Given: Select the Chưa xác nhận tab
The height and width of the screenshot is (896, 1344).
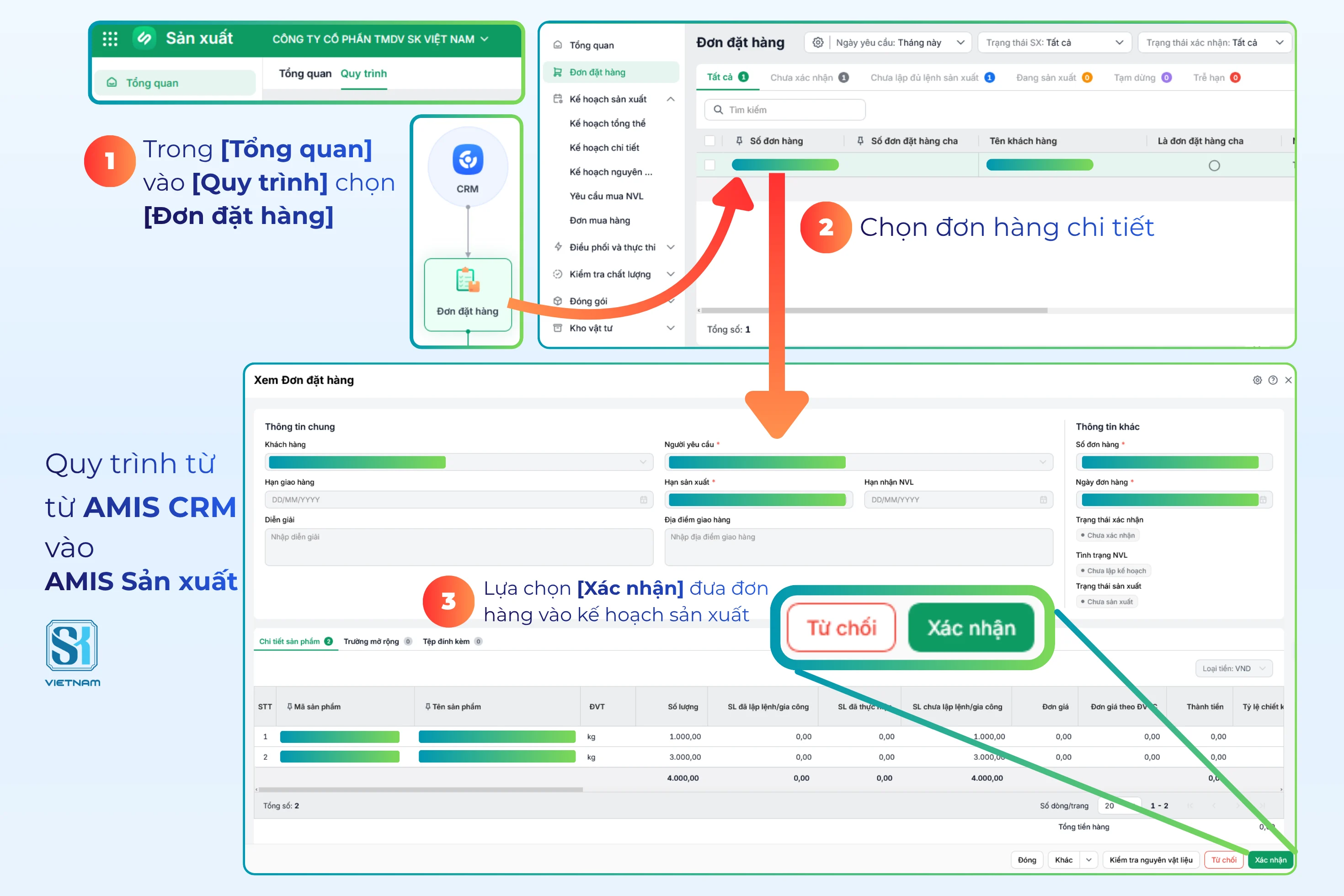Looking at the screenshot, I should coord(809,78).
